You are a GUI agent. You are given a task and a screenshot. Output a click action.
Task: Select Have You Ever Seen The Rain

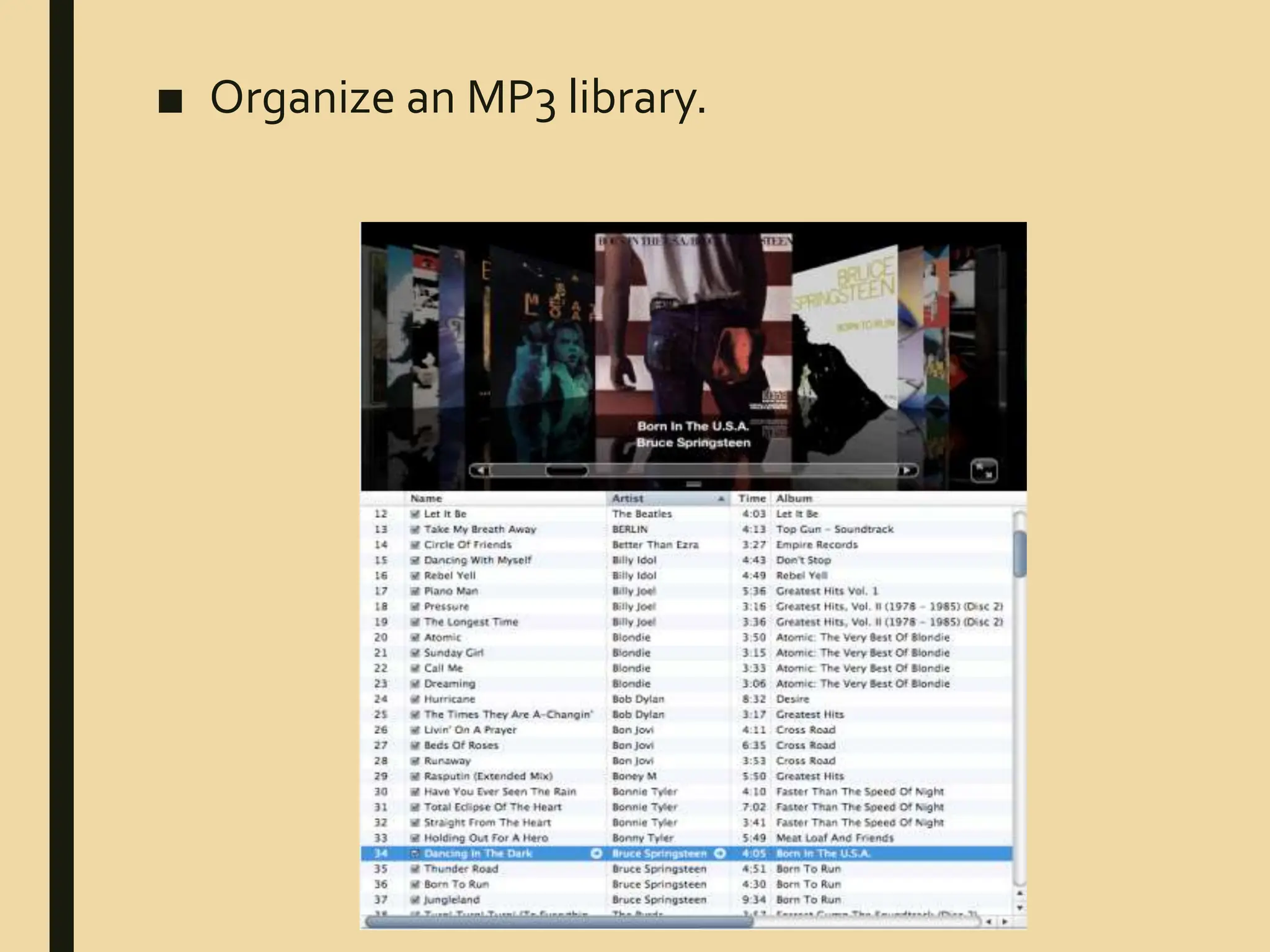tap(500, 792)
